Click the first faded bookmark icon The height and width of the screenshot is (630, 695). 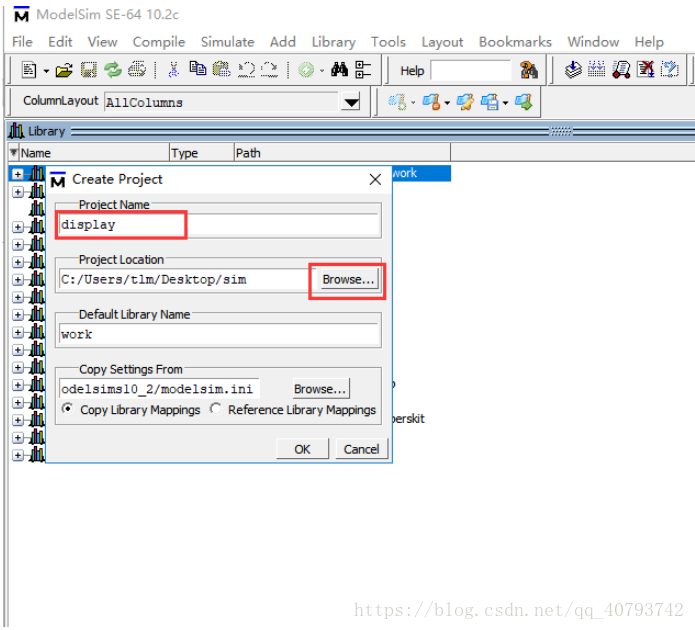click(x=398, y=102)
